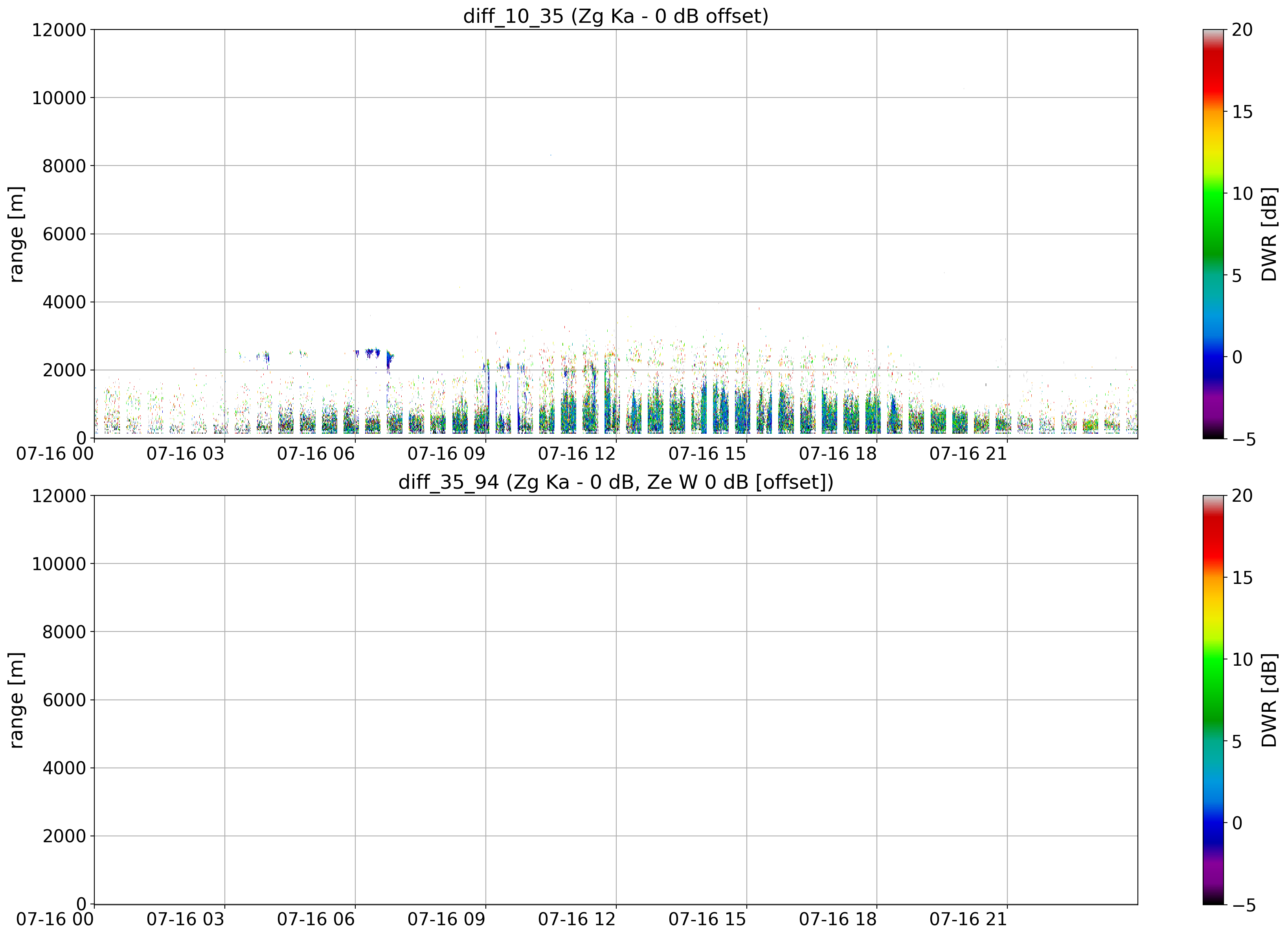Click the top plot range [m] axis label
The height and width of the screenshot is (937, 1288).
17,234
